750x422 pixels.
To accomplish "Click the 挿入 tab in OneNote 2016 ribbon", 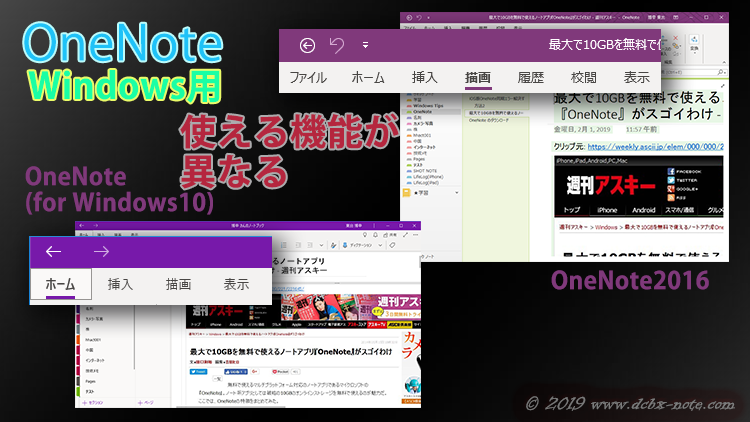I will (x=425, y=78).
